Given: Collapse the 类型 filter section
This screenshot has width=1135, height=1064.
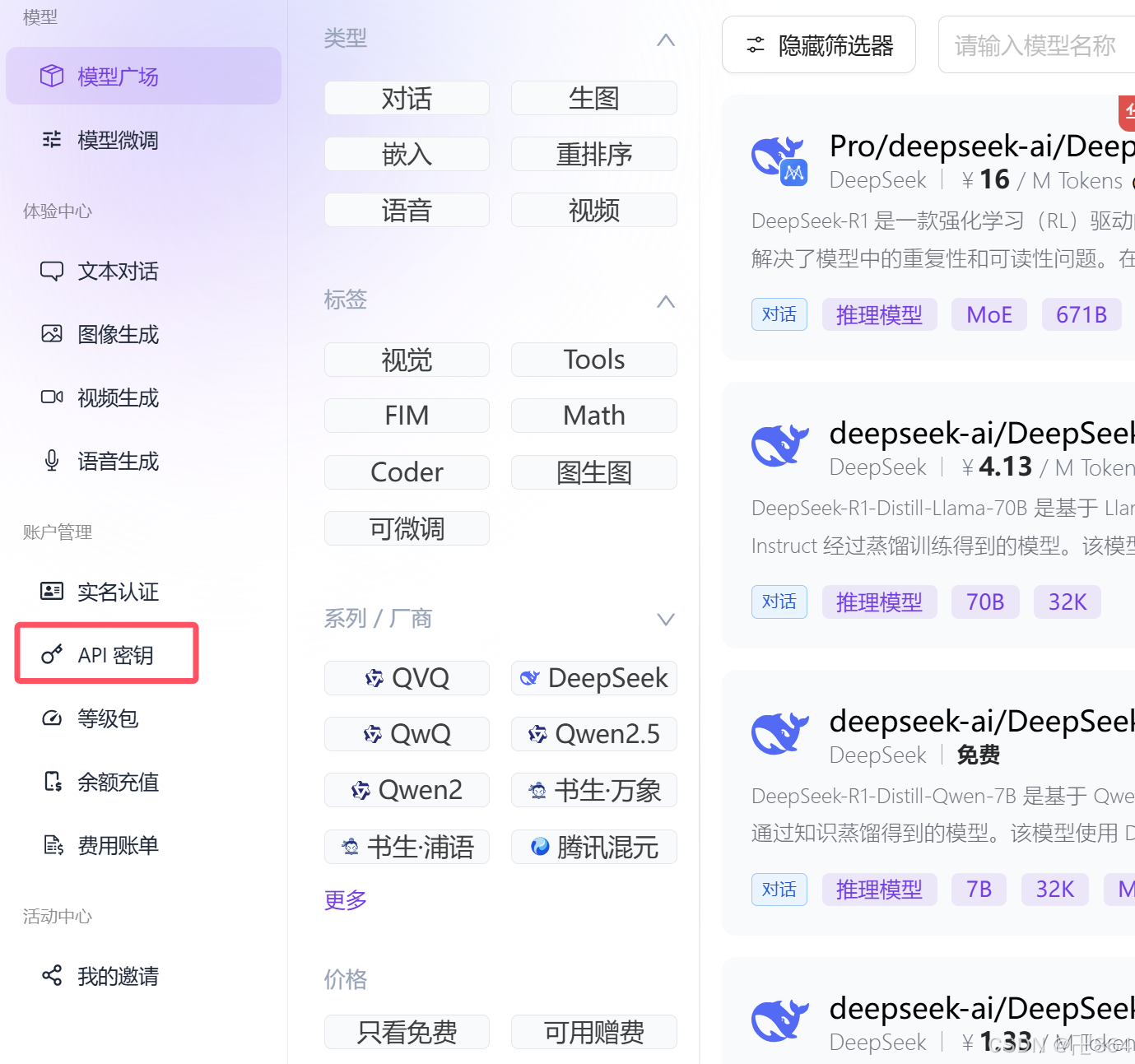Looking at the screenshot, I should [665, 39].
